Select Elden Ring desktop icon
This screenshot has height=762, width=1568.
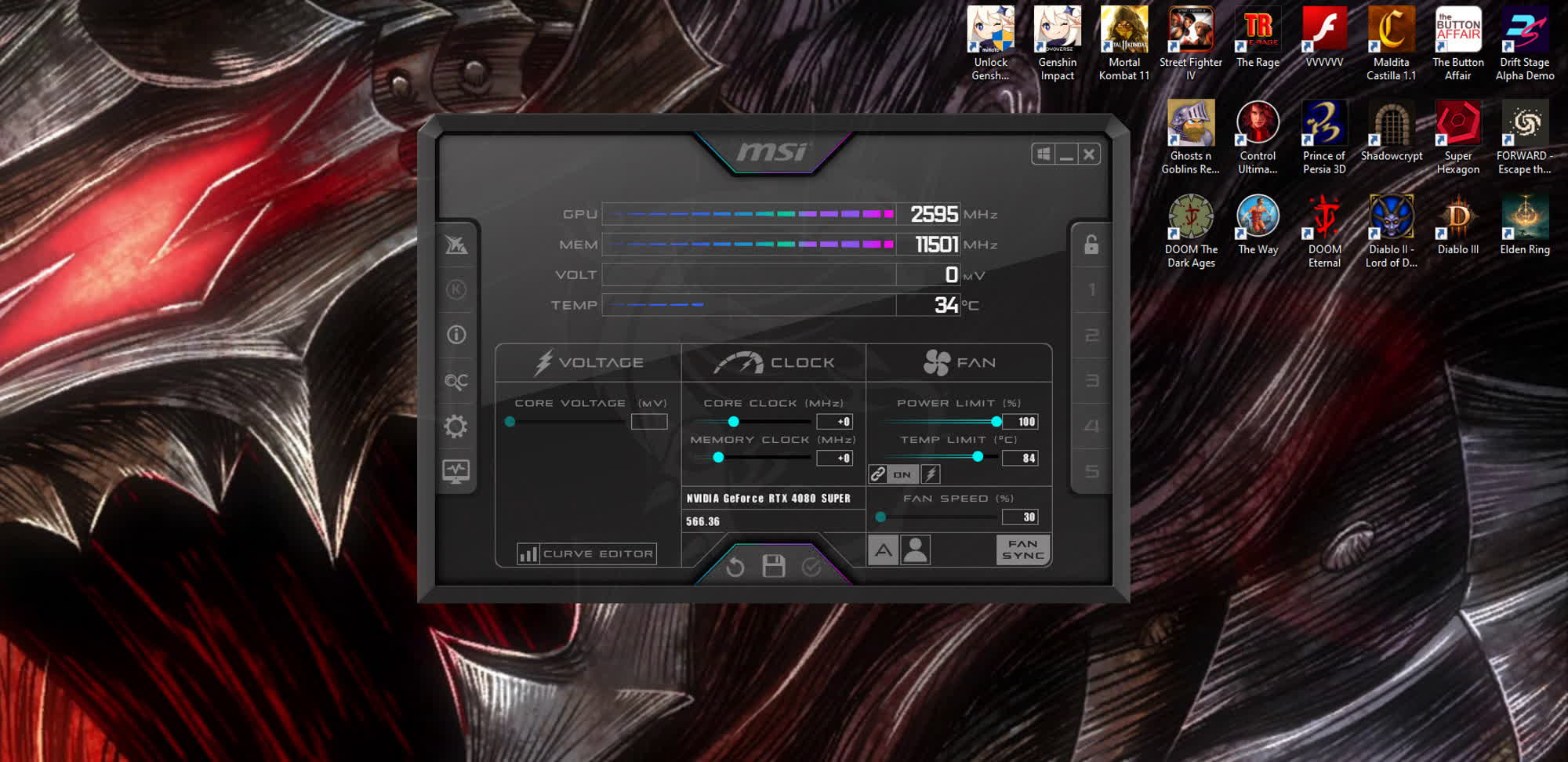1525,225
